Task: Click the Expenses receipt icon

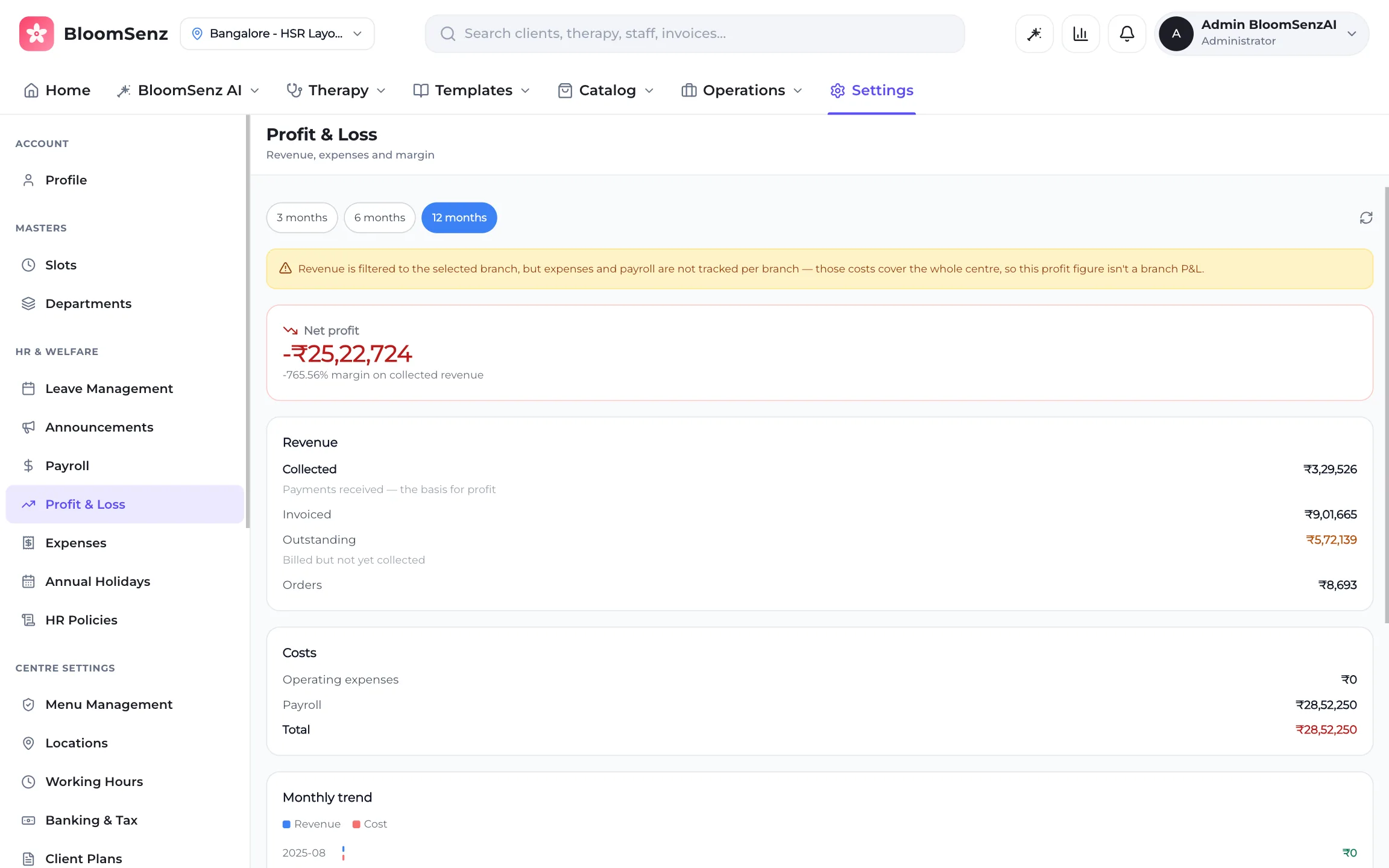Action: (28, 543)
